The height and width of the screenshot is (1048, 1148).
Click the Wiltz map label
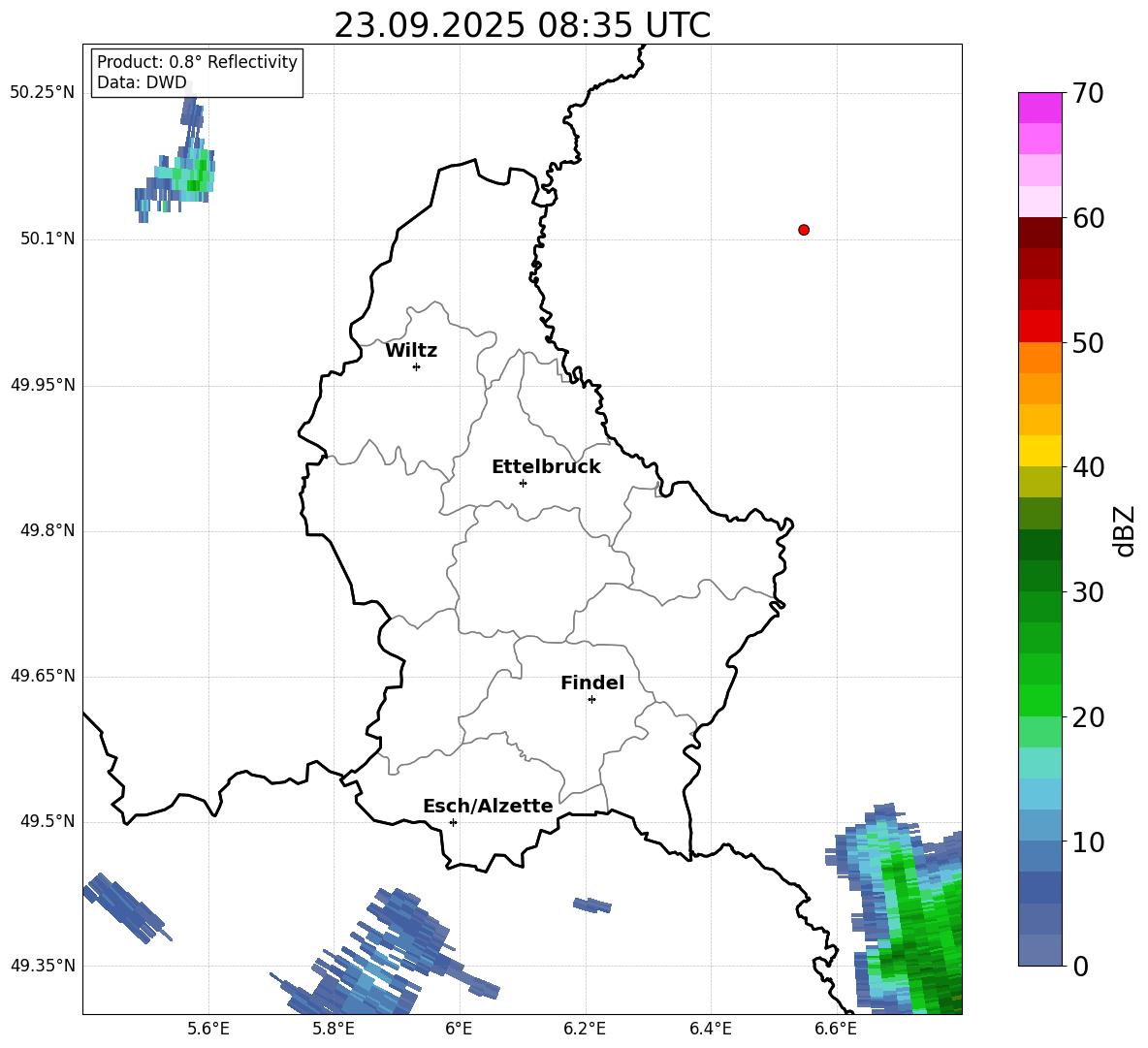coord(411,351)
